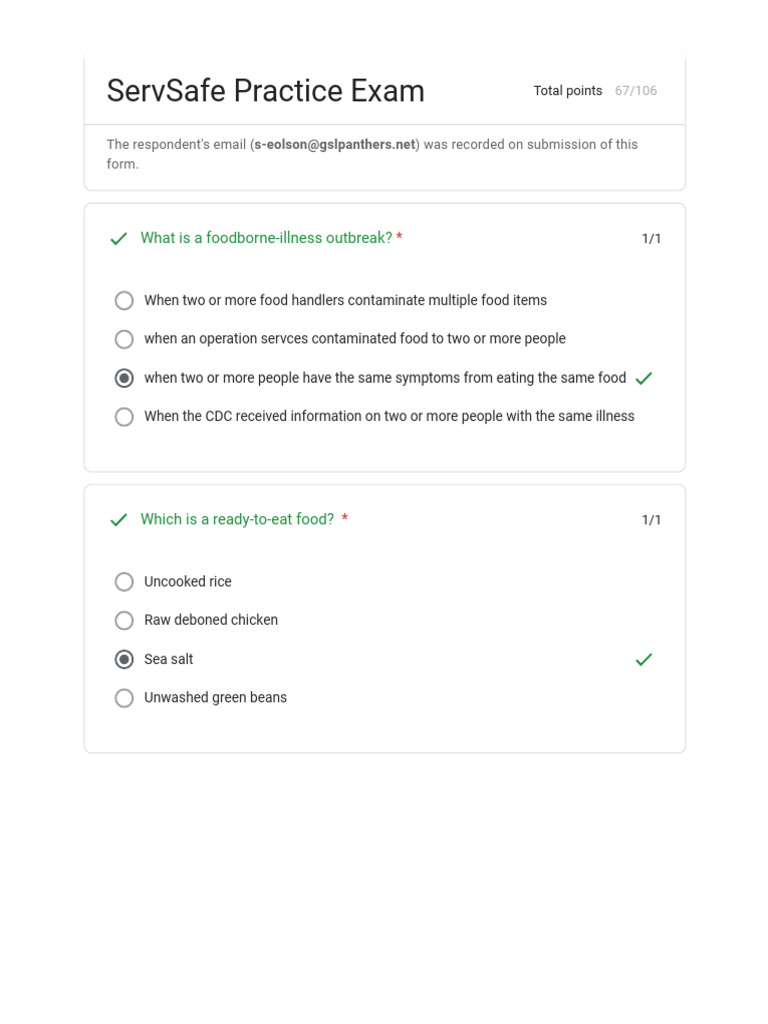This screenshot has width=768, height=1024.
Task: Pick the 'CDC received information' radio option
Action: pos(124,416)
